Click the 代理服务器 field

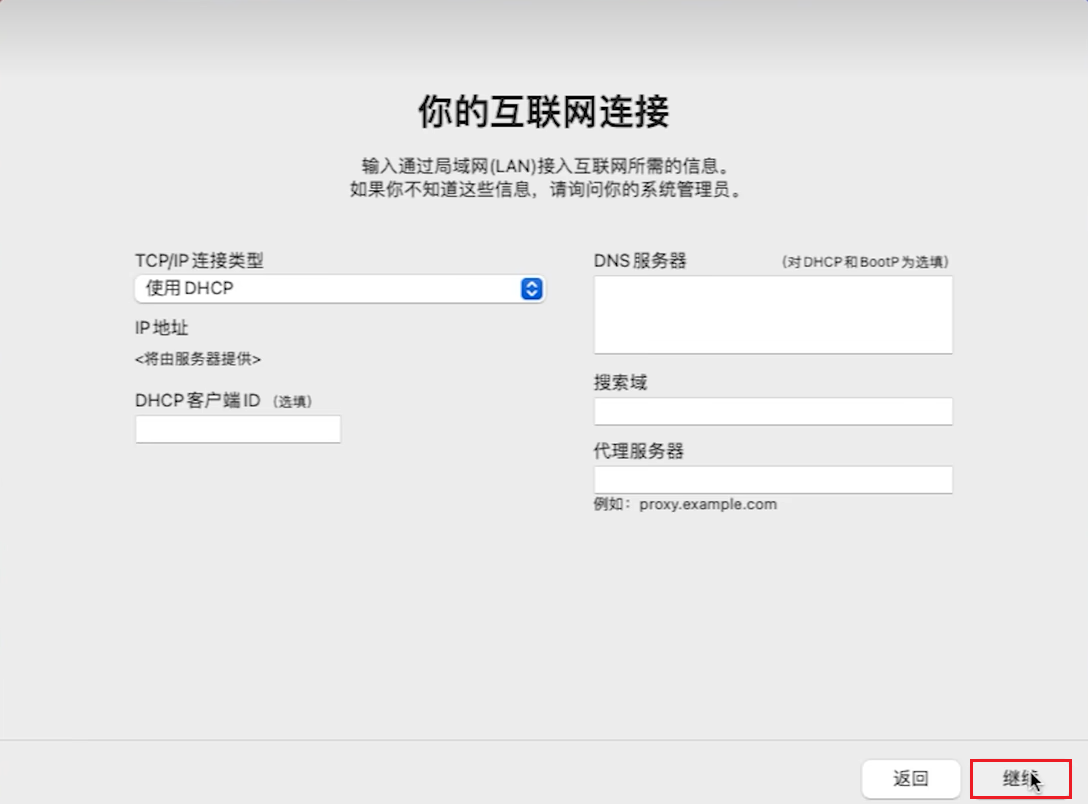coord(773,479)
